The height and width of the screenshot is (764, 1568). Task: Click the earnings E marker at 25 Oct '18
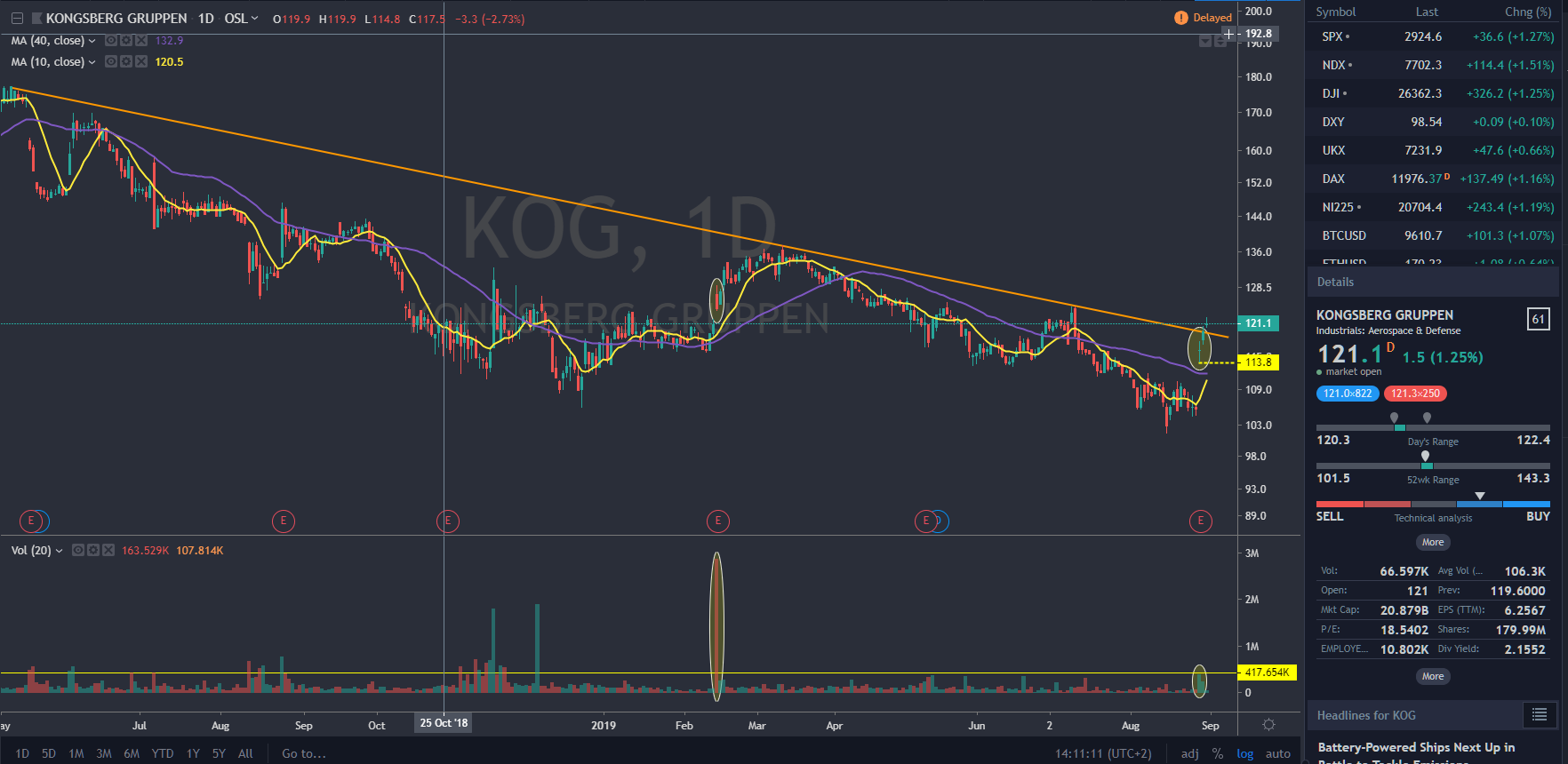point(448,521)
